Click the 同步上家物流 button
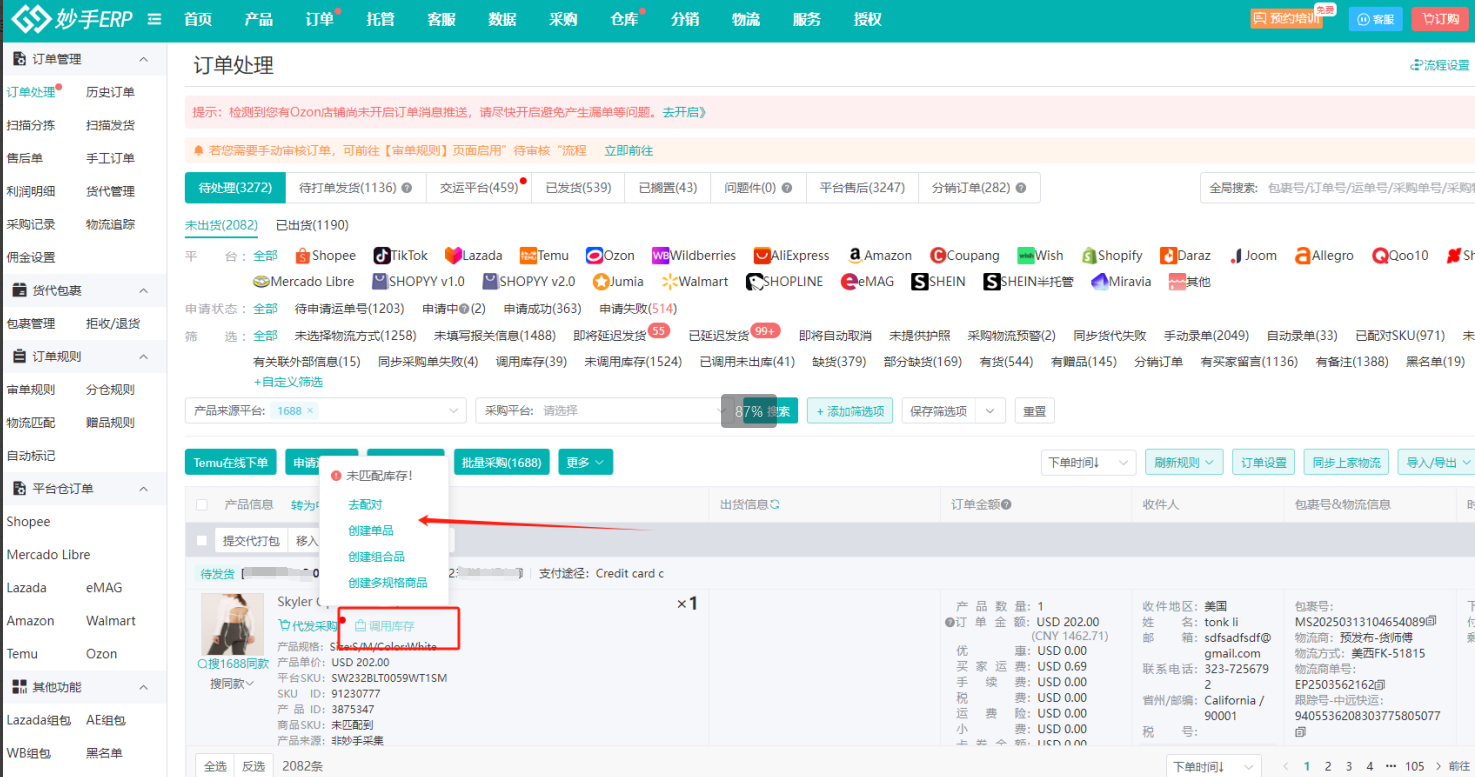Screen dimensions: 1475x777 1346,462
